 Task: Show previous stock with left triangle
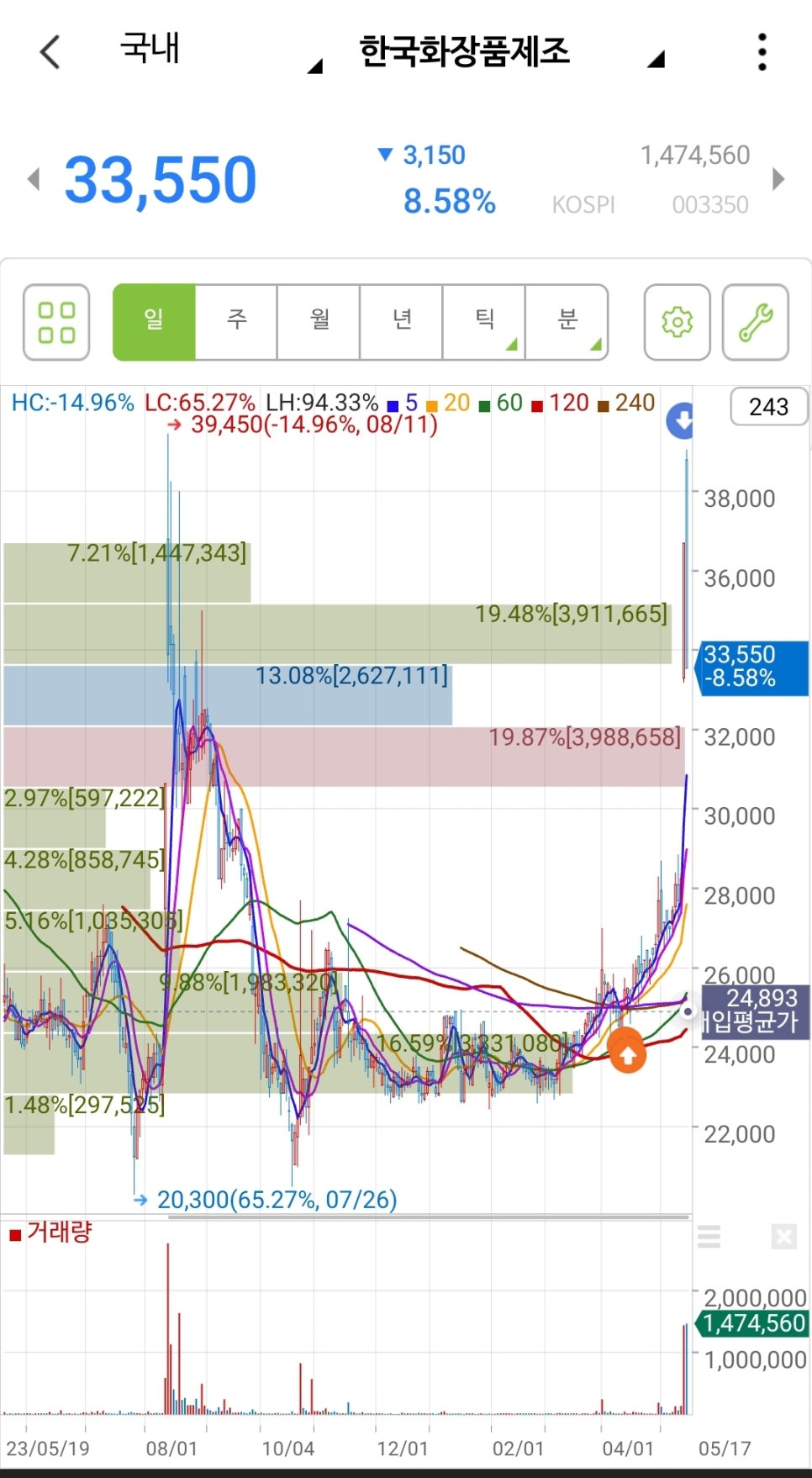coord(34,179)
